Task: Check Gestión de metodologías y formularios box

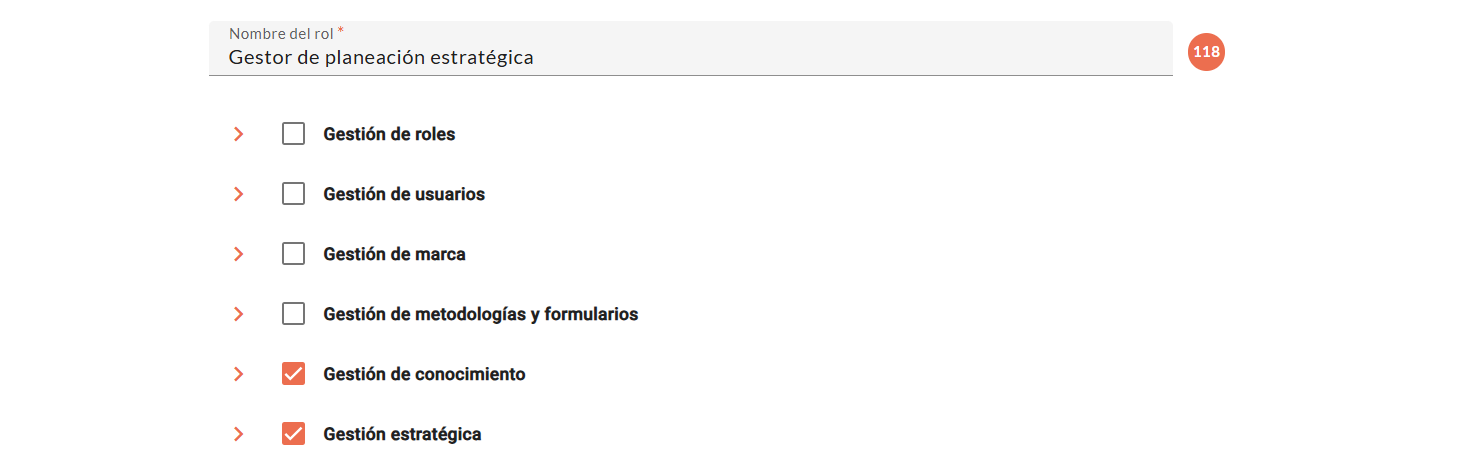Action: click(293, 314)
